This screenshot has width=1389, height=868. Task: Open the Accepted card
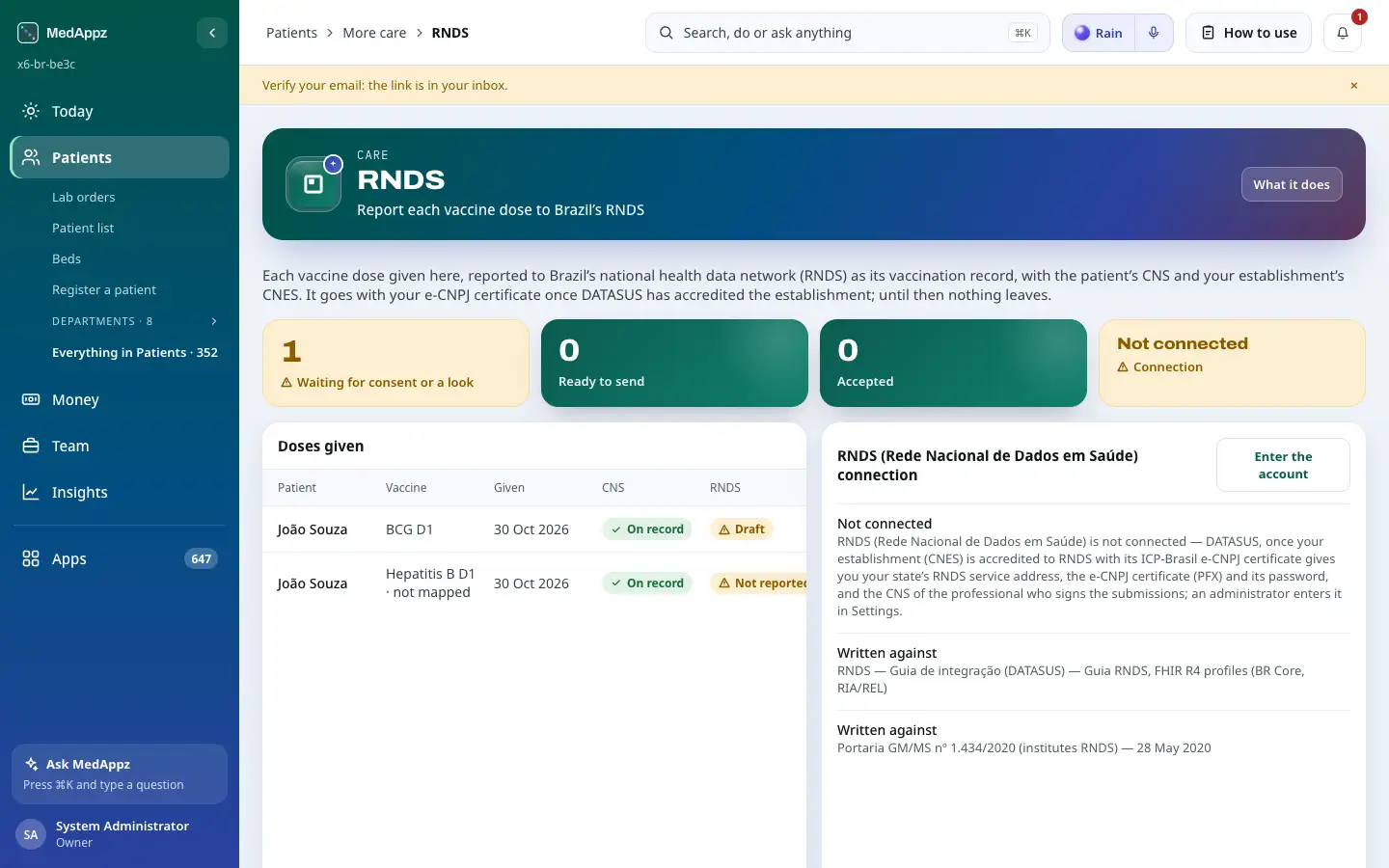point(953,363)
